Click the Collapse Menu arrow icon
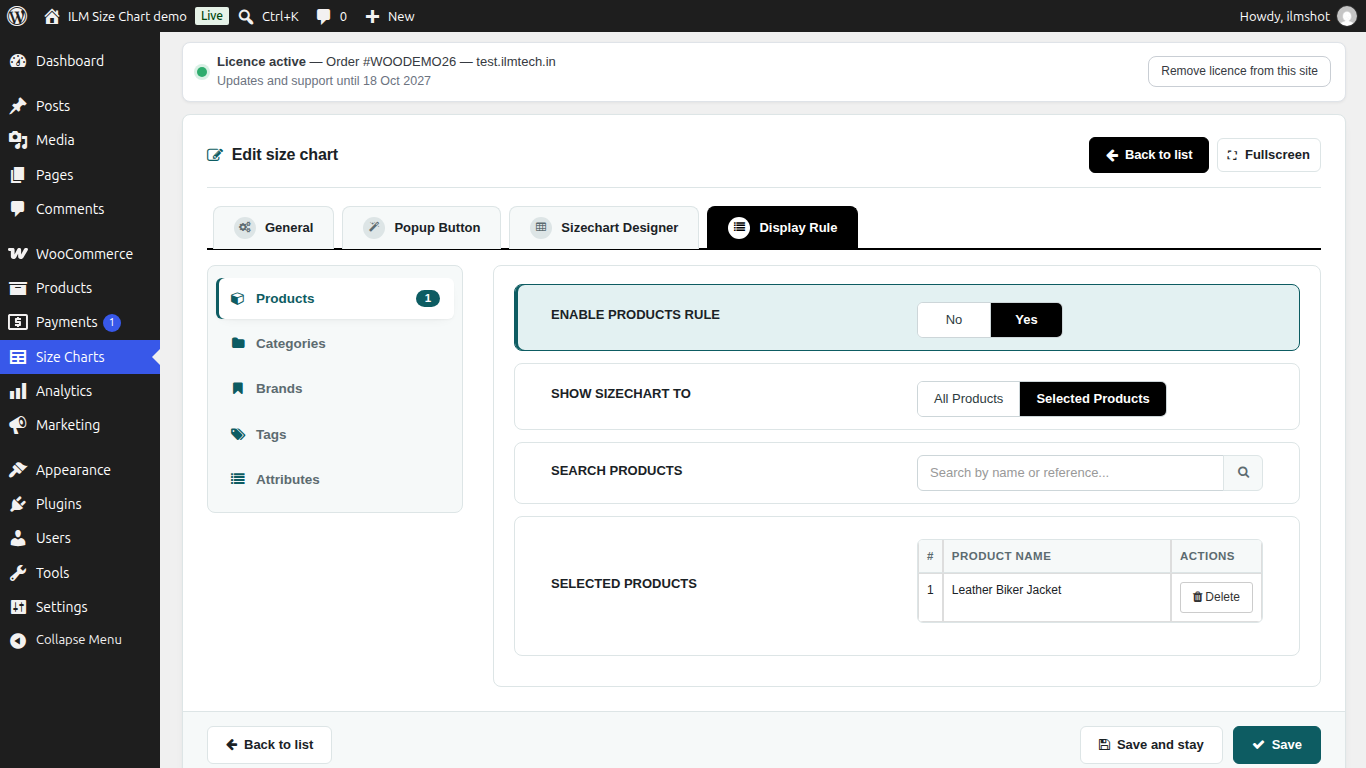This screenshot has height=768, width=1366. click(18, 640)
